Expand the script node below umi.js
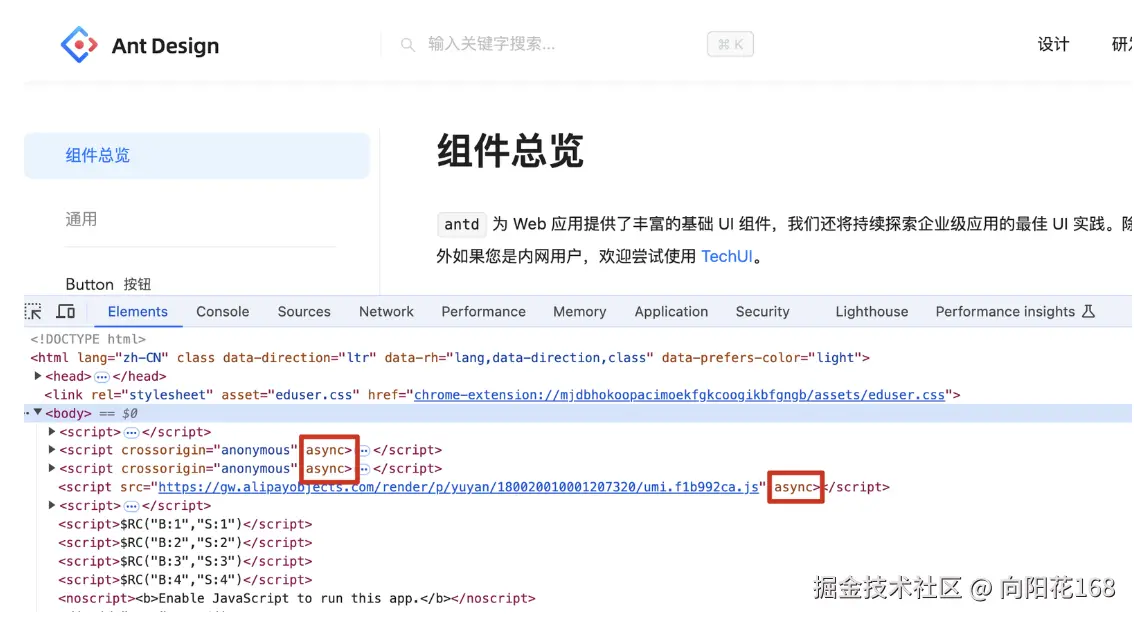The height and width of the screenshot is (620, 1134). 52,506
